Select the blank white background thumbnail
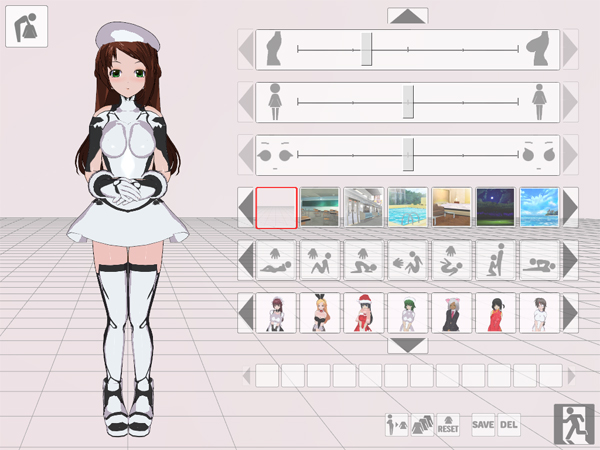This screenshot has height=450, width=600. pyautogui.click(x=276, y=208)
